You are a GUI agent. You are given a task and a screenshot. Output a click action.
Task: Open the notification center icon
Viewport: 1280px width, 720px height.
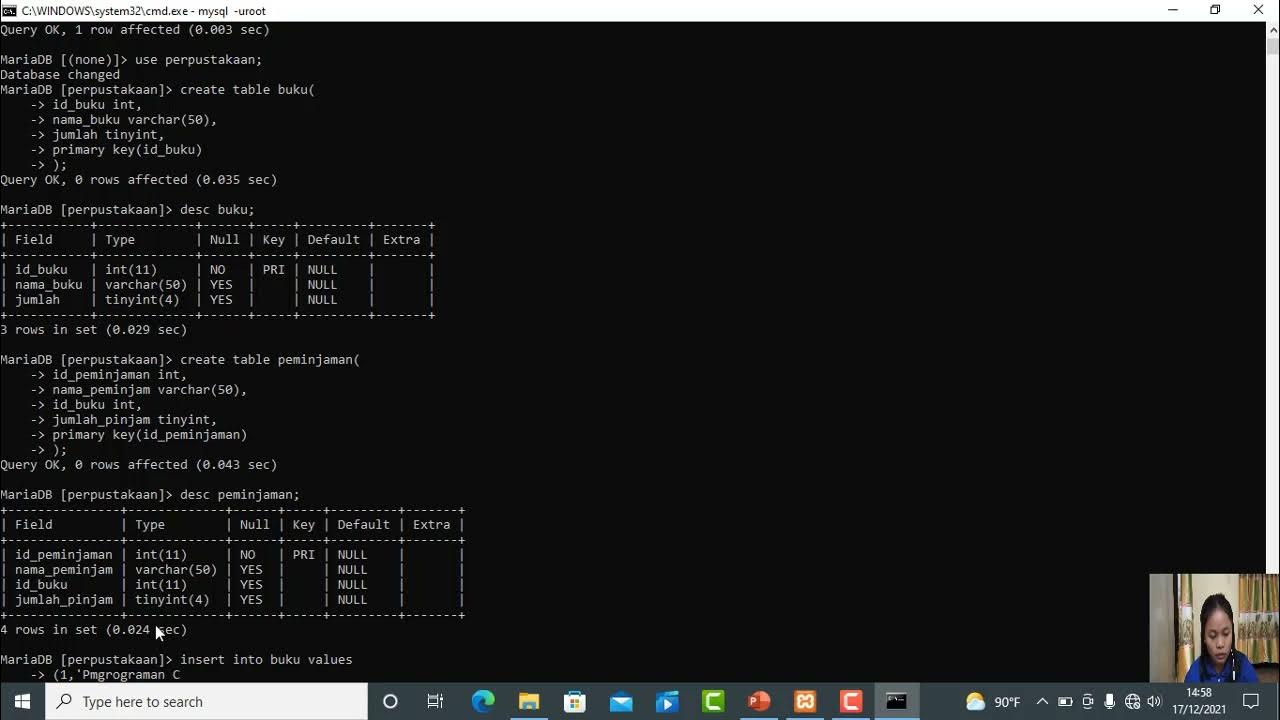pyautogui.click(x=1251, y=702)
